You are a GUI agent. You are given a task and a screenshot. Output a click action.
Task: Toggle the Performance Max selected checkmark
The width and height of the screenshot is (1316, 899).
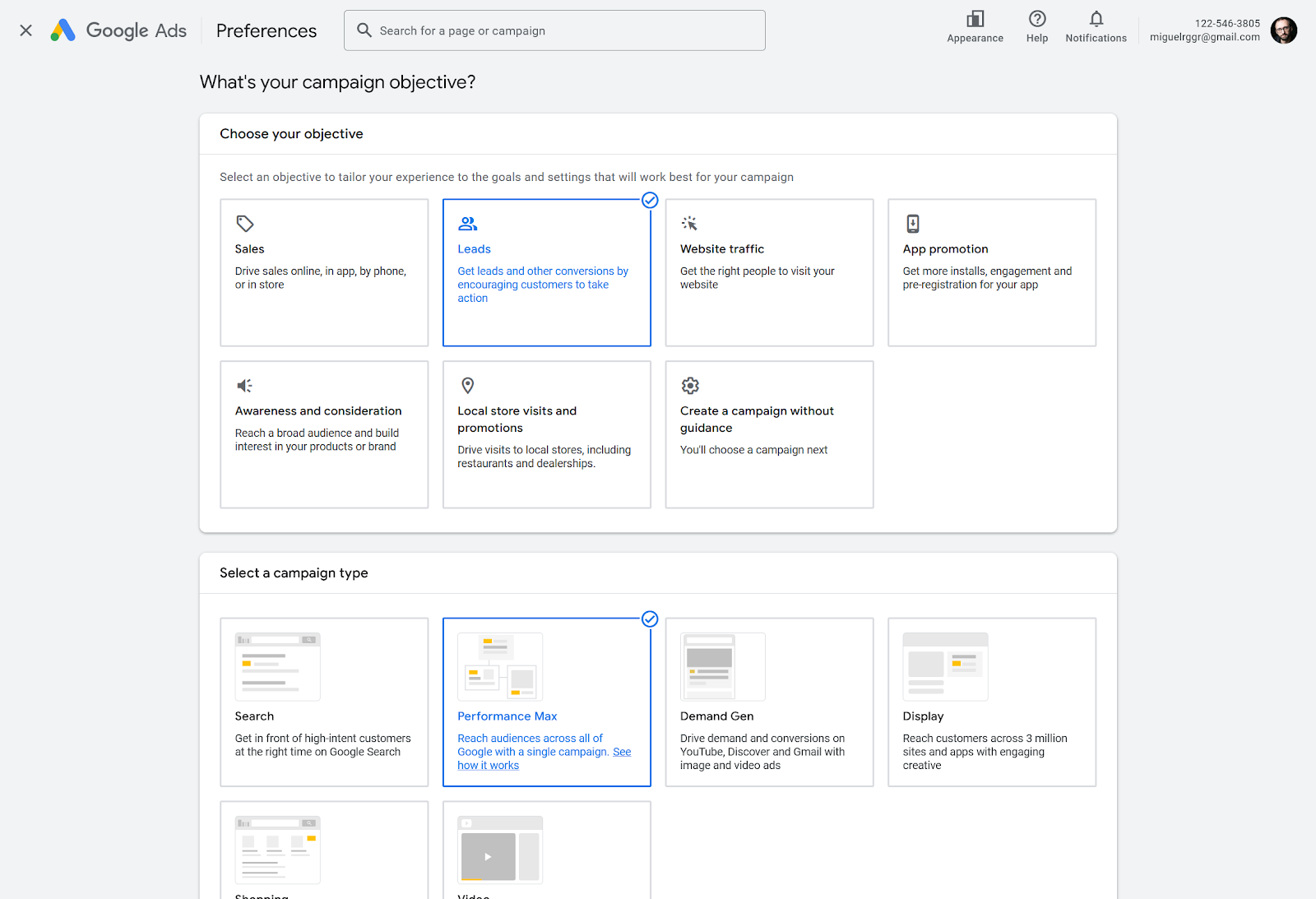point(650,619)
